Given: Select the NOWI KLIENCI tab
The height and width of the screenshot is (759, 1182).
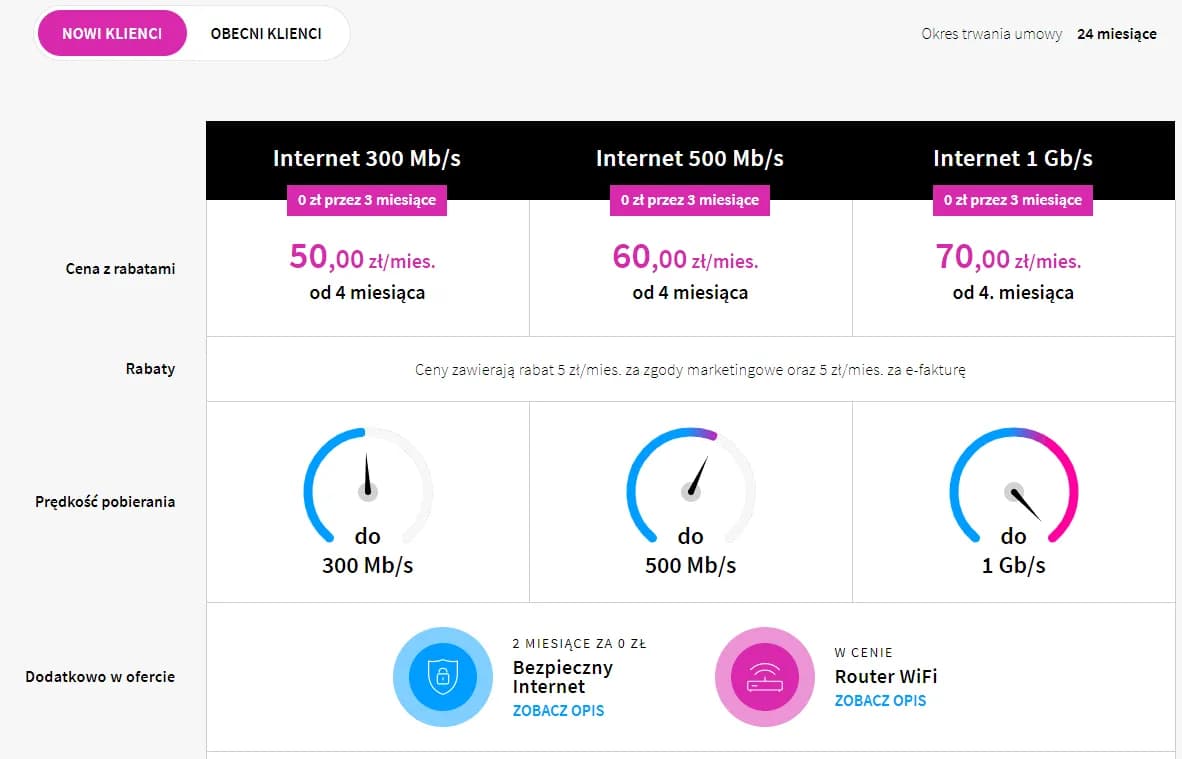Looking at the screenshot, I should coord(112,32).
